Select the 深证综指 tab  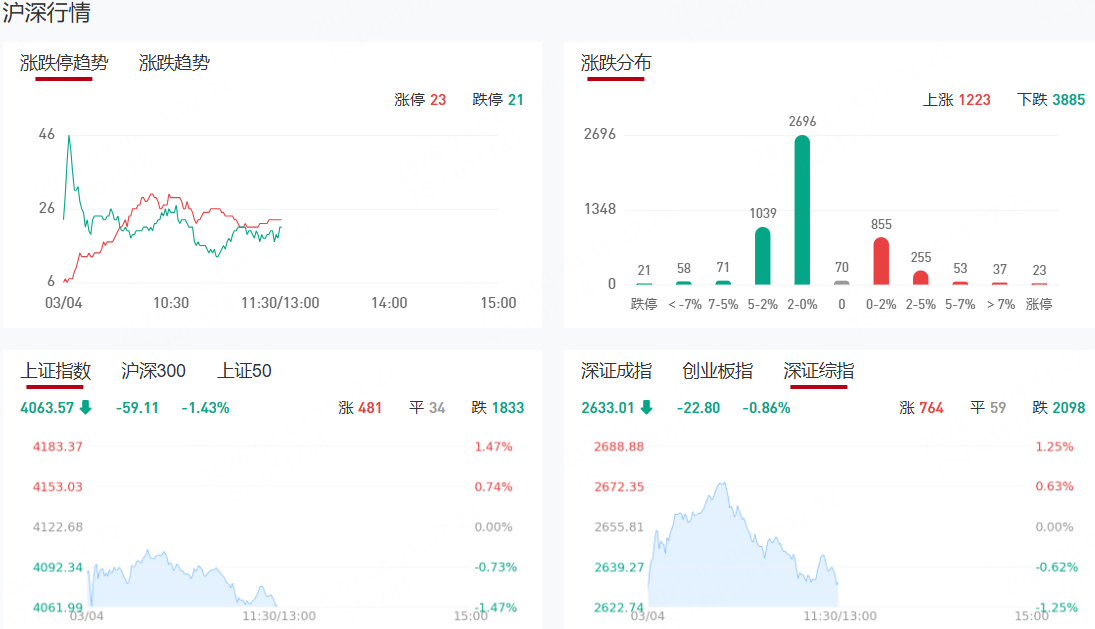pyautogui.click(x=818, y=371)
